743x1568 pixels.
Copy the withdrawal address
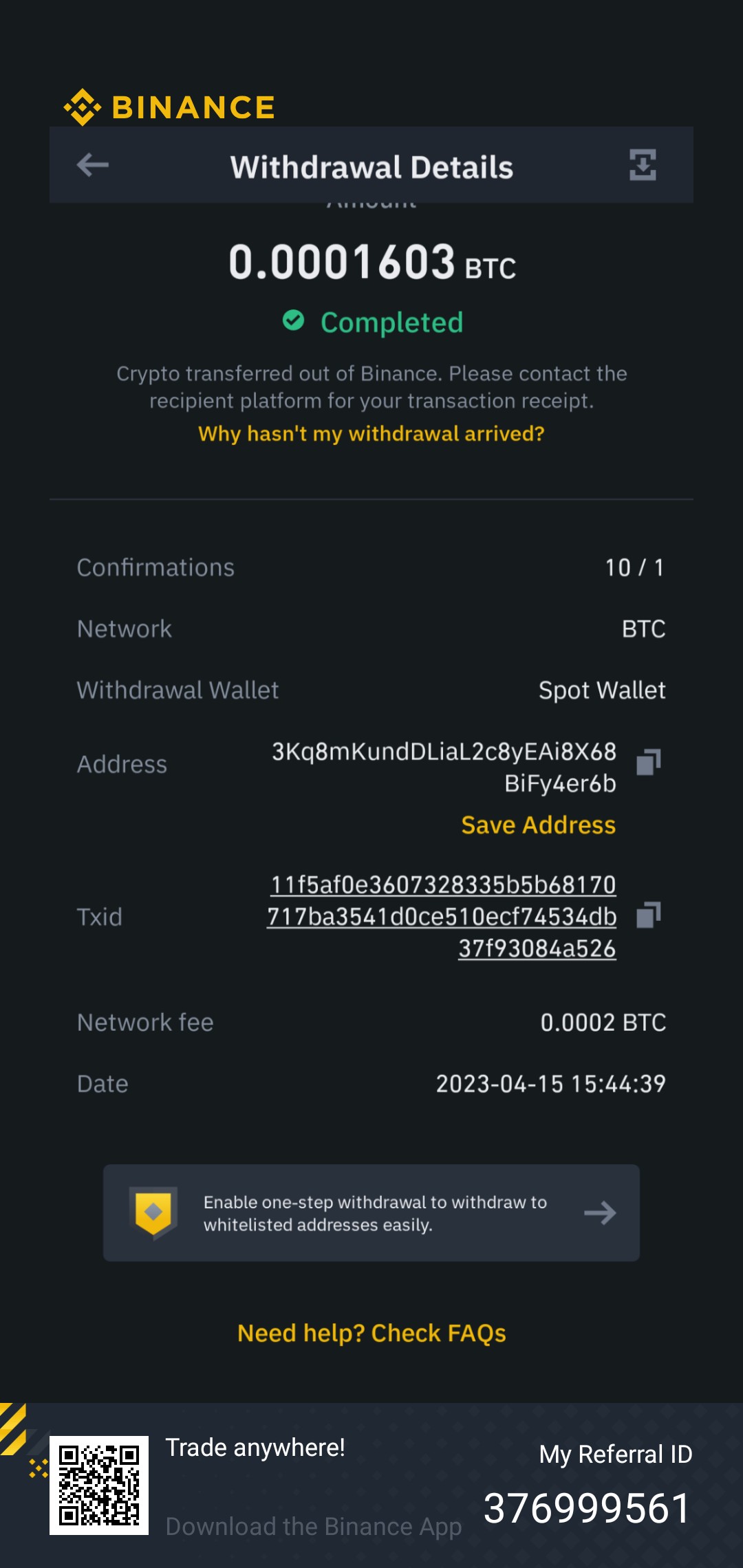648,762
